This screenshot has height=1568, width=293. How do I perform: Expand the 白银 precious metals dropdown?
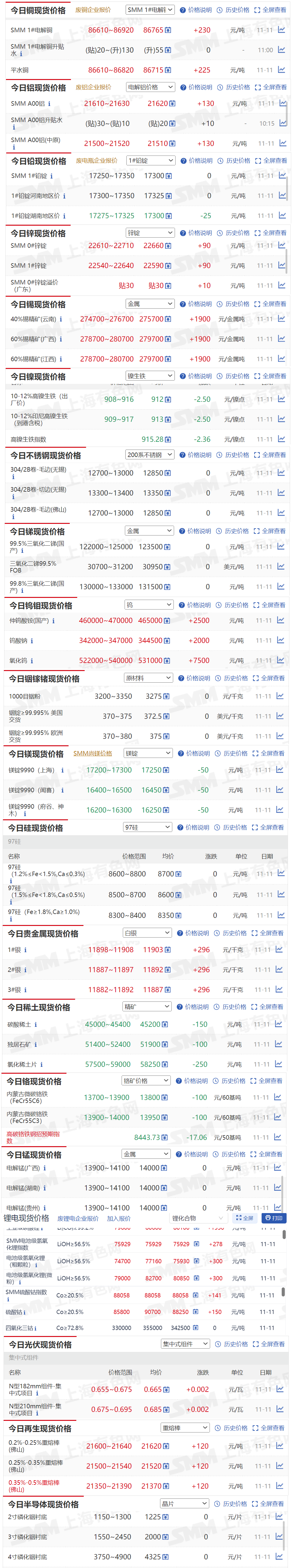[x=147, y=933]
